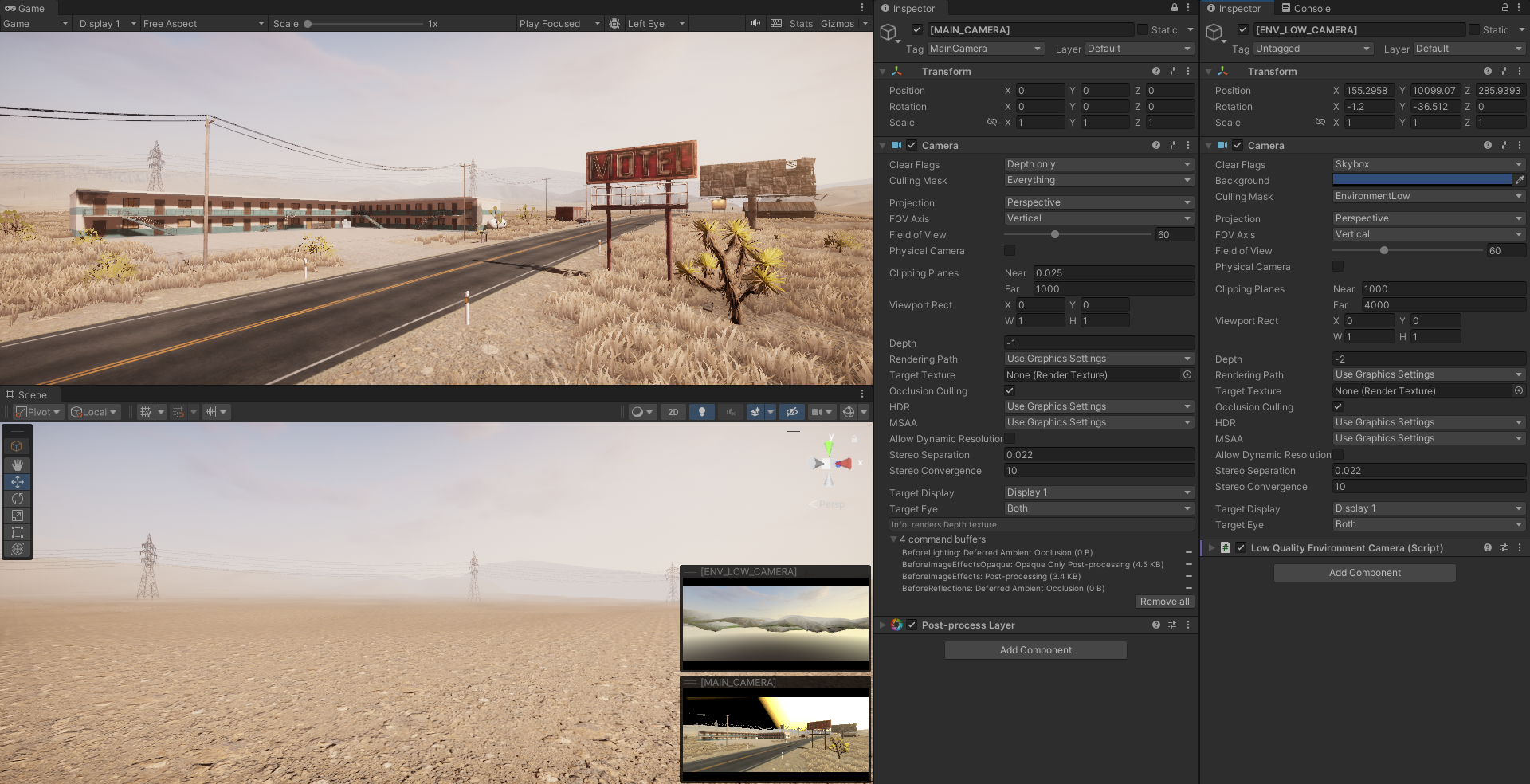Toggle 2D view mode in Scene
Screen dimensions: 1530x784
coord(673,412)
